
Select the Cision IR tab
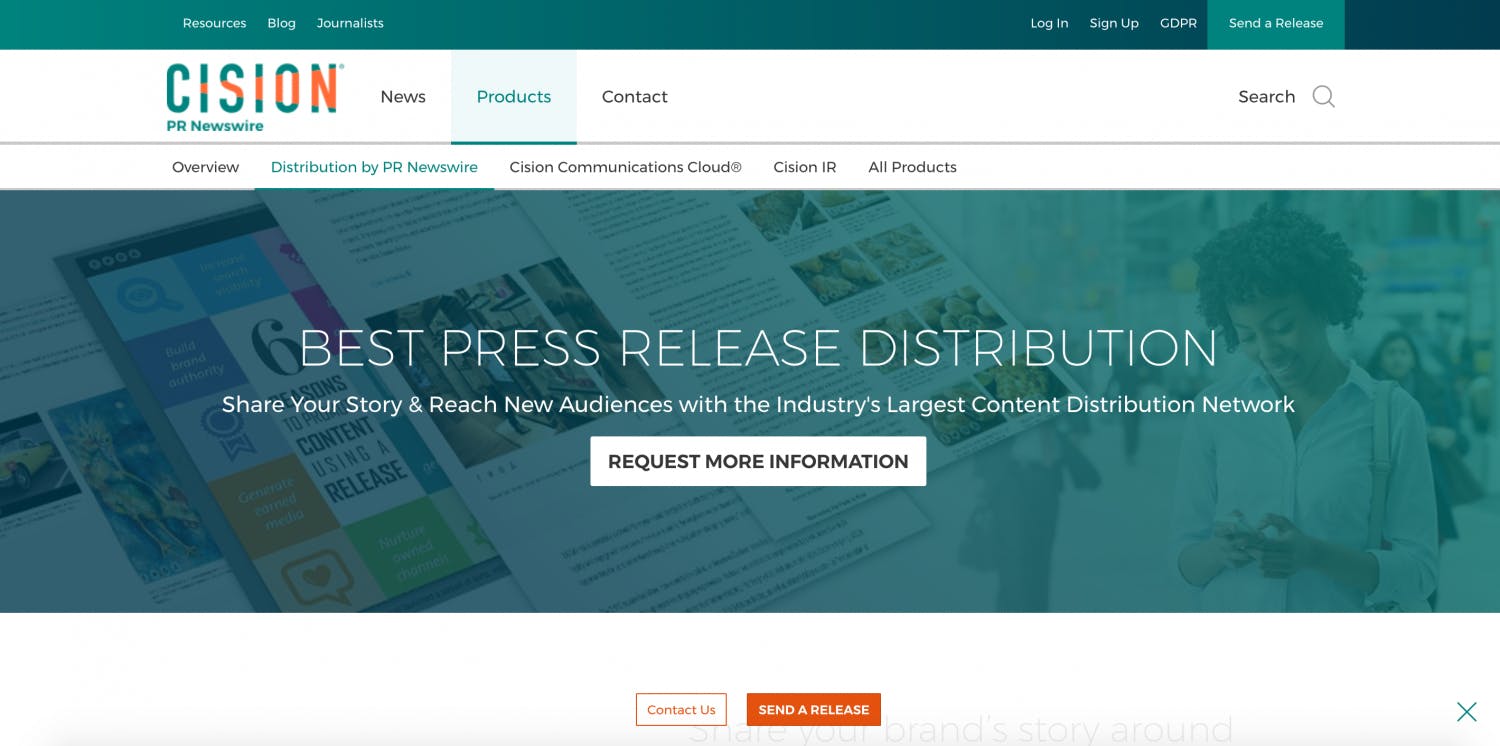pyautogui.click(x=805, y=167)
